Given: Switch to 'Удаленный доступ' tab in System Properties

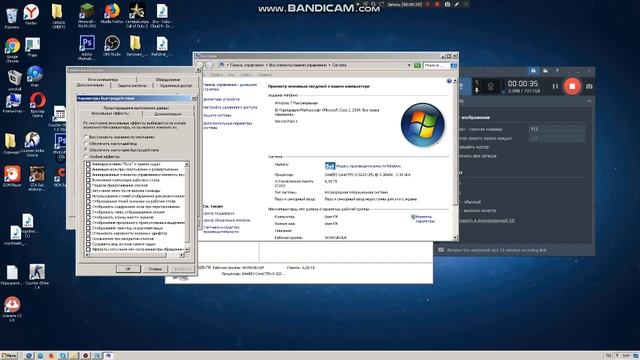Looking at the screenshot, I should (x=176, y=86).
